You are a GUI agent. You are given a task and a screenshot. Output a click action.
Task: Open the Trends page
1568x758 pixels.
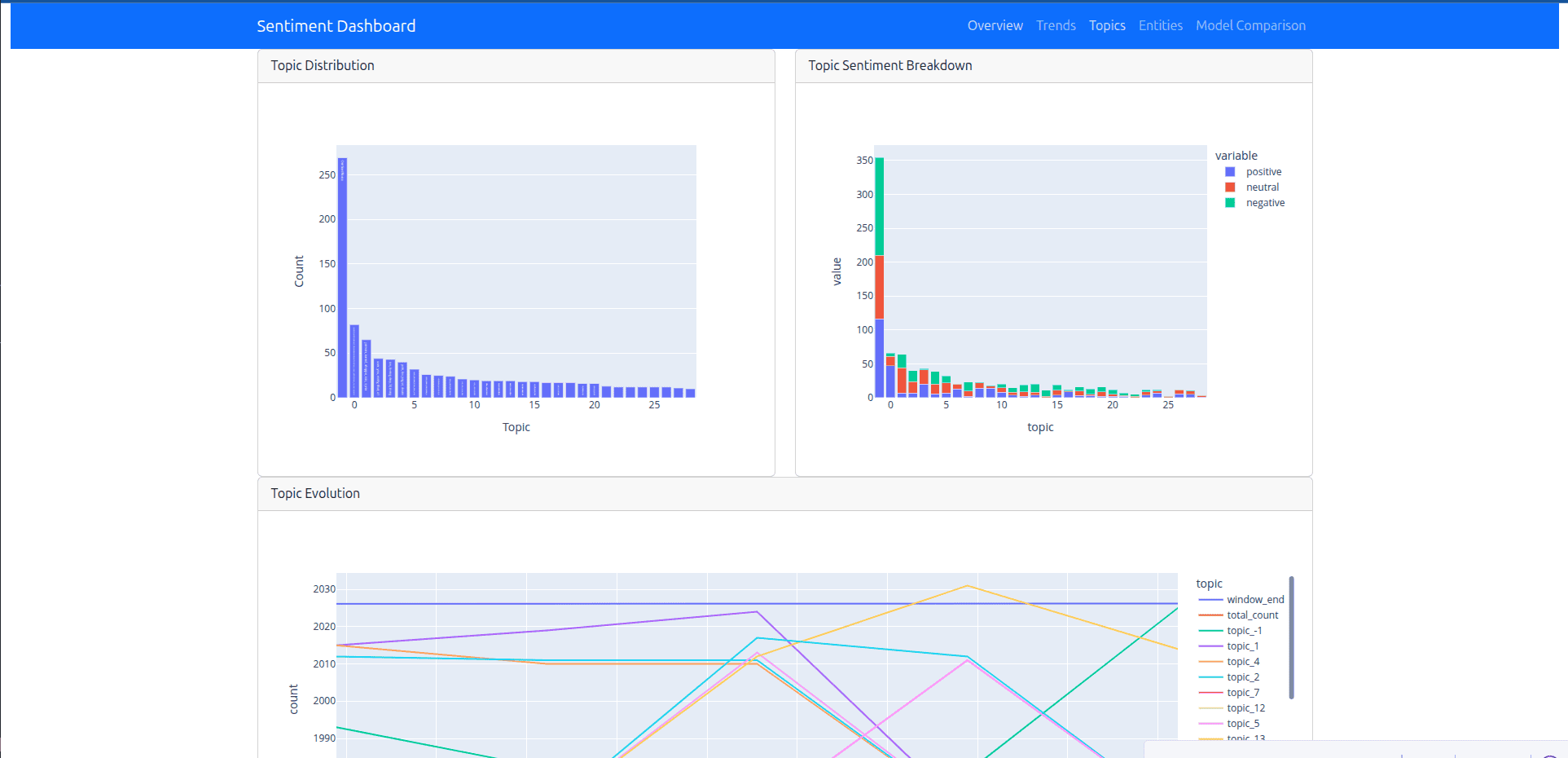tap(1056, 25)
